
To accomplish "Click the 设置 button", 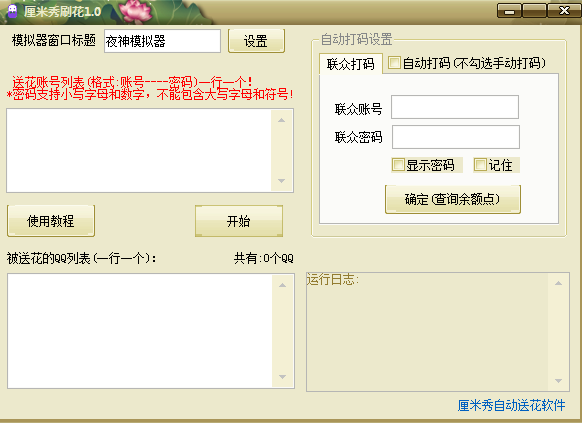I will pos(256,41).
